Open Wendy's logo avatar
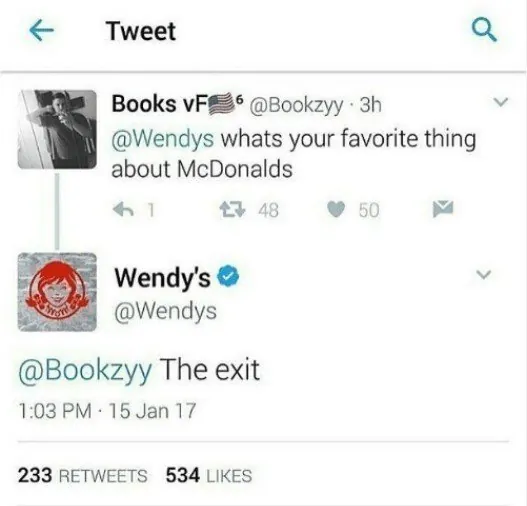Image resolution: width=527 pixels, height=506 pixels. tap(57, 292)
